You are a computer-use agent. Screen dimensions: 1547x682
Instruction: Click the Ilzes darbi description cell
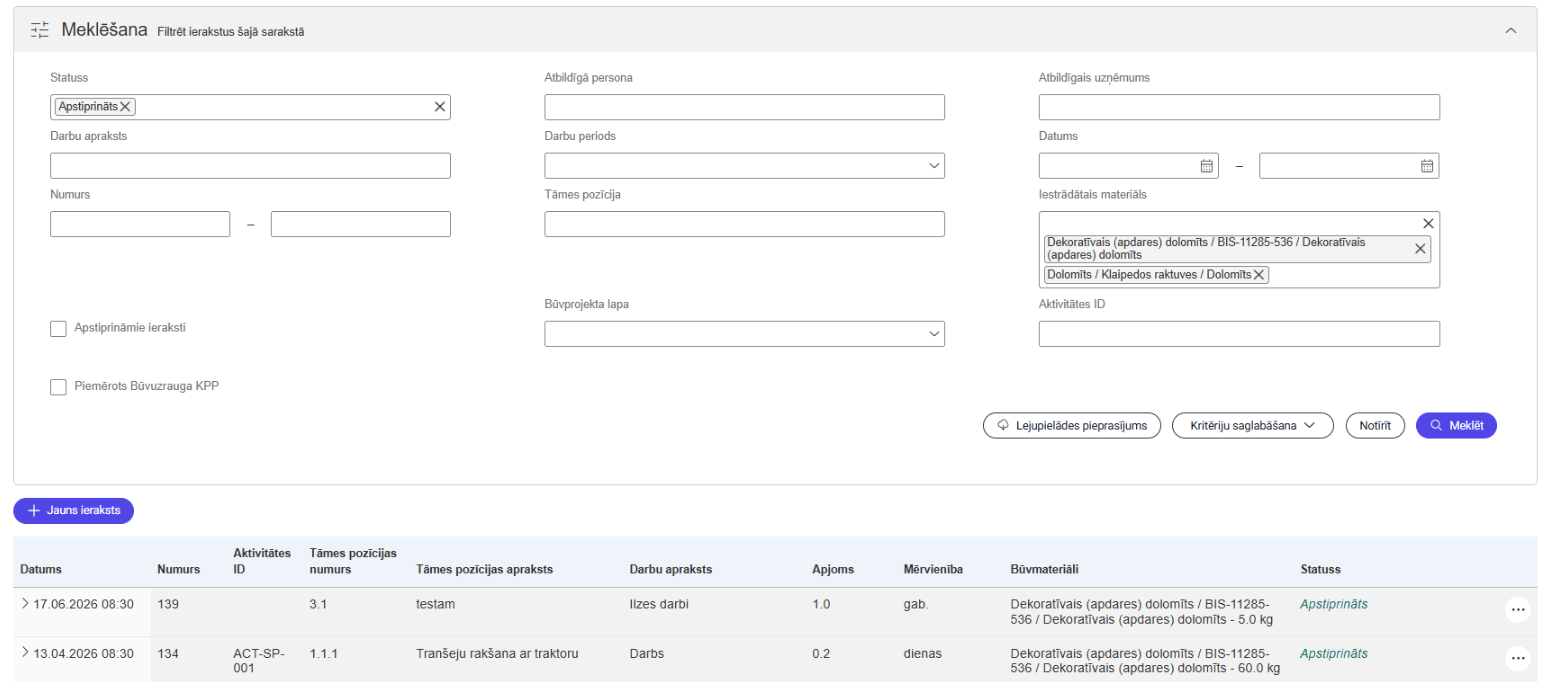659,604
